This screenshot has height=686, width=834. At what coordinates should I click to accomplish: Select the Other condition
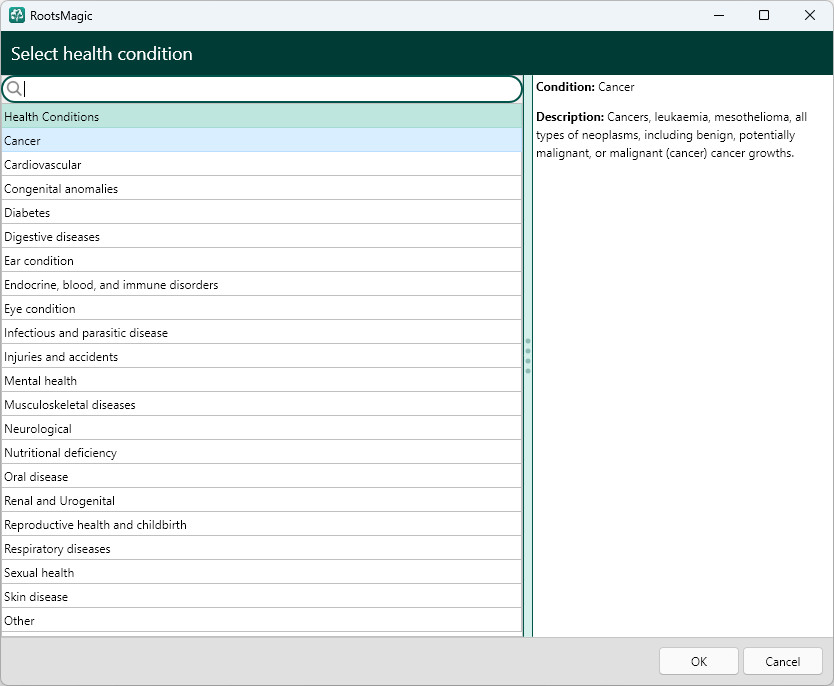tap(262, 620)
